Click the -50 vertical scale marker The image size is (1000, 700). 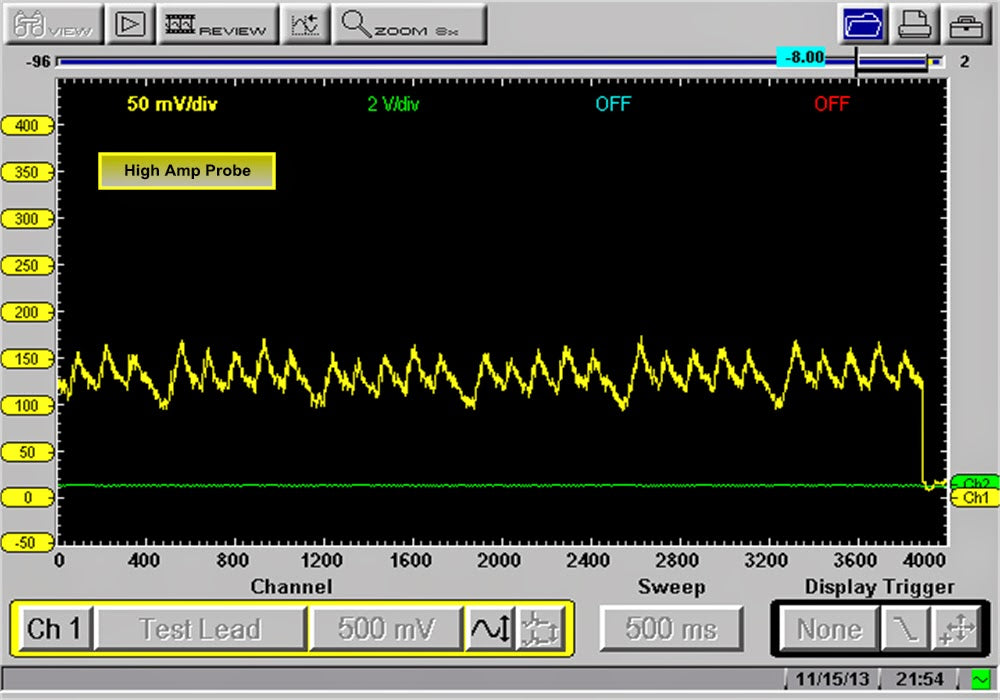pyautogui.click(x=27, y=543)
